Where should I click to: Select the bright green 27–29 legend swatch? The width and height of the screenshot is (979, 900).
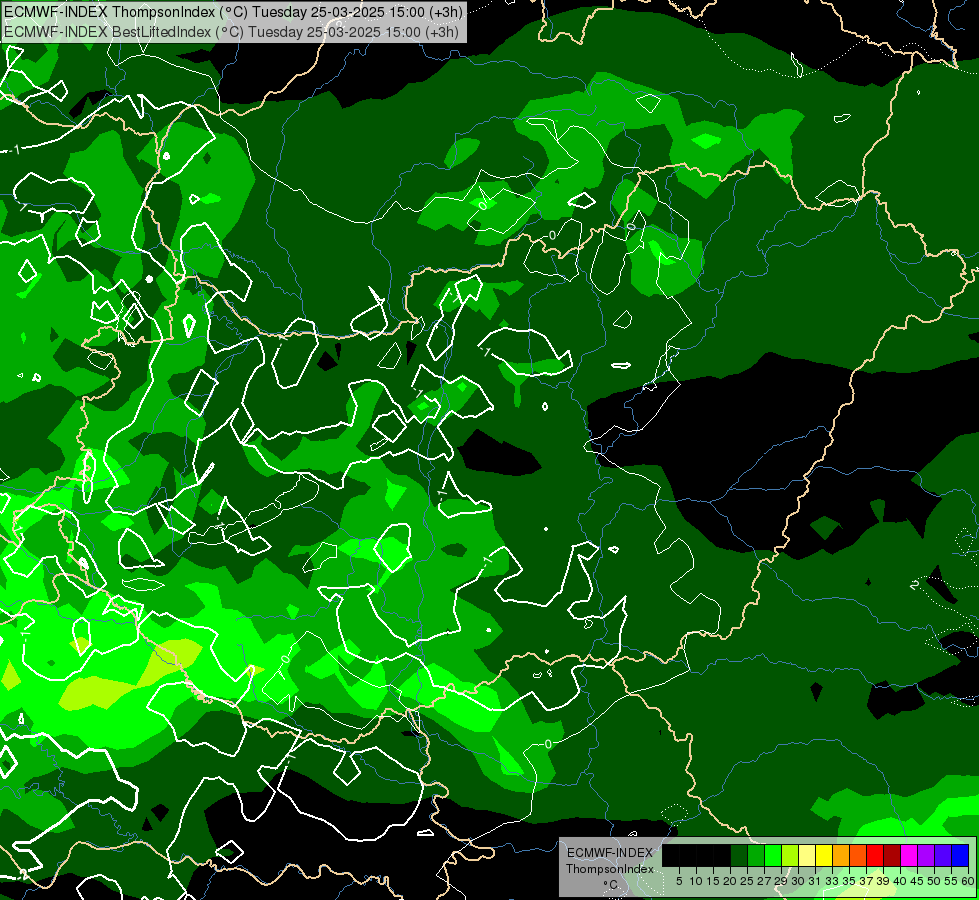pyautogui.click(x=773, y=855)
